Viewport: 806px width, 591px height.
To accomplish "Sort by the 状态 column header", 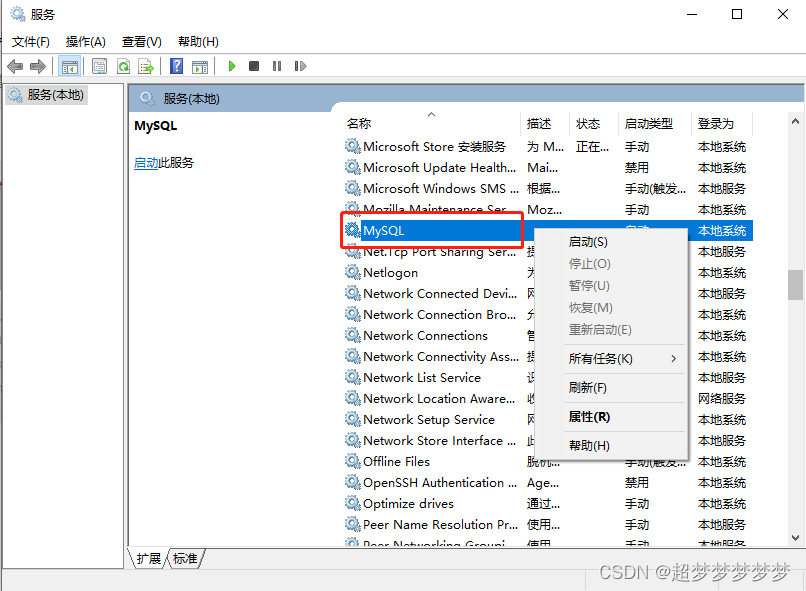I will point(594,123).
